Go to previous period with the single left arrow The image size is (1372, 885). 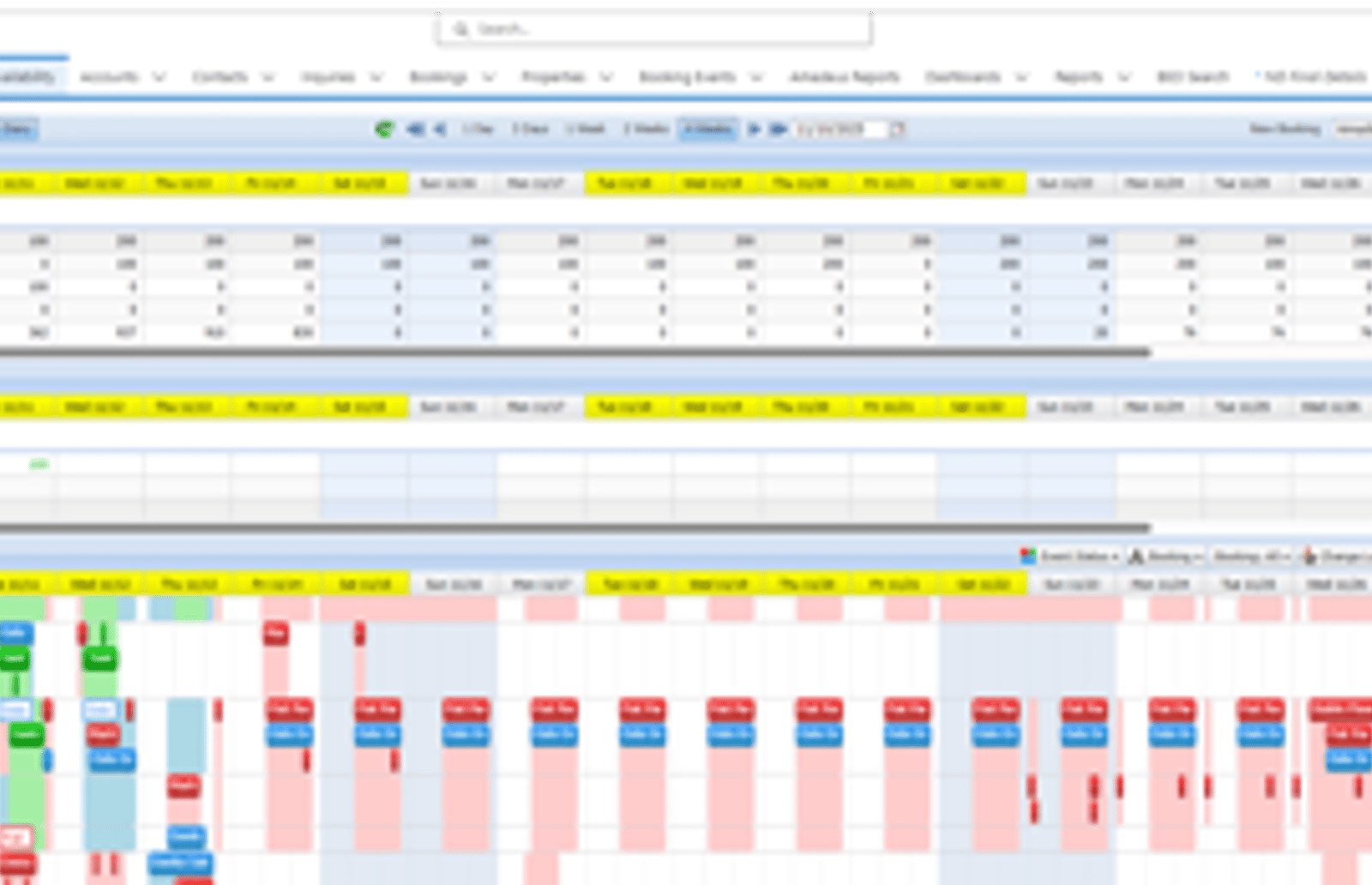point(440,129)
